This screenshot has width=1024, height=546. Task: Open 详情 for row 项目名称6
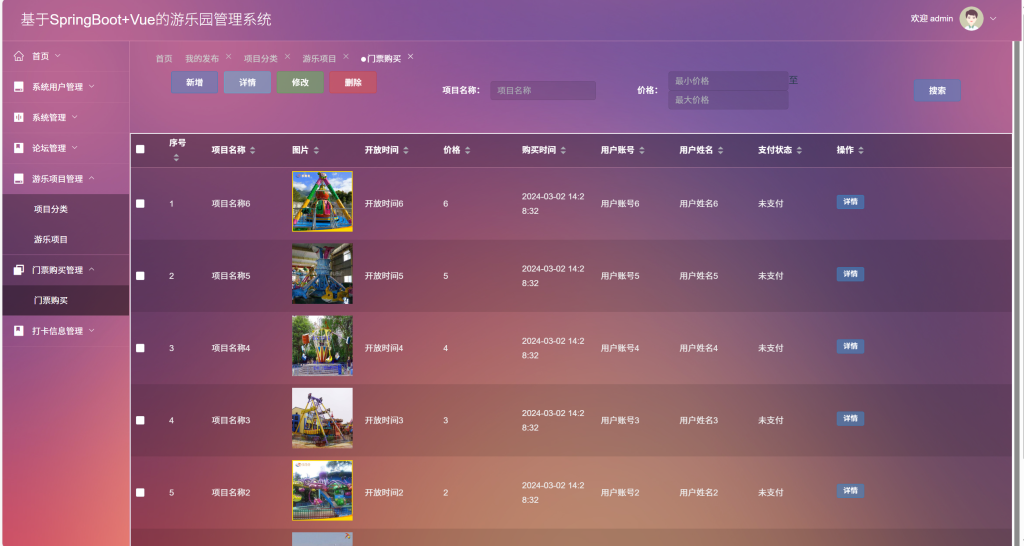[x=850, y=202]
